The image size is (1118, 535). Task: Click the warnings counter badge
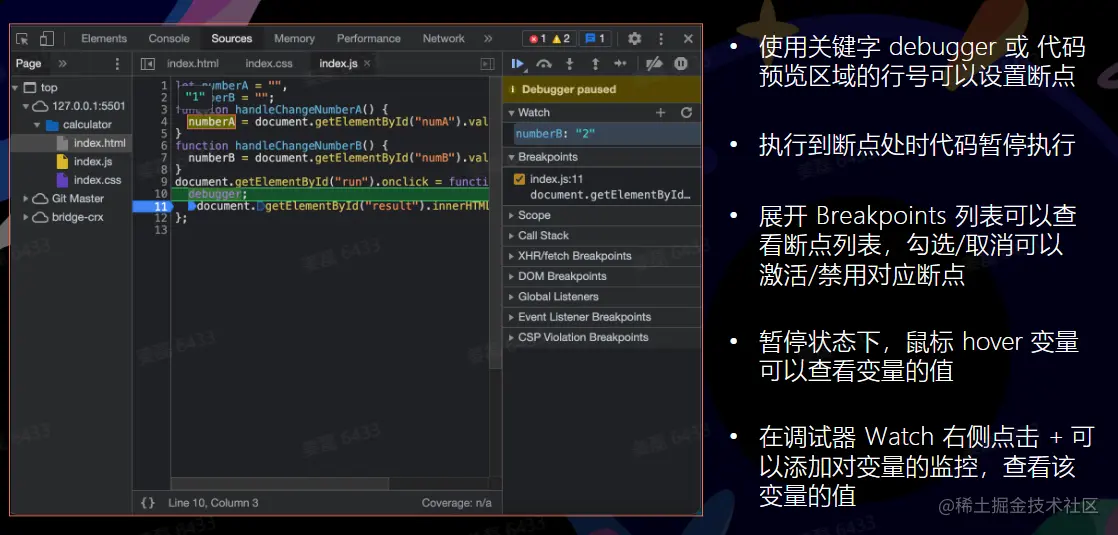[x=561, y=39]
